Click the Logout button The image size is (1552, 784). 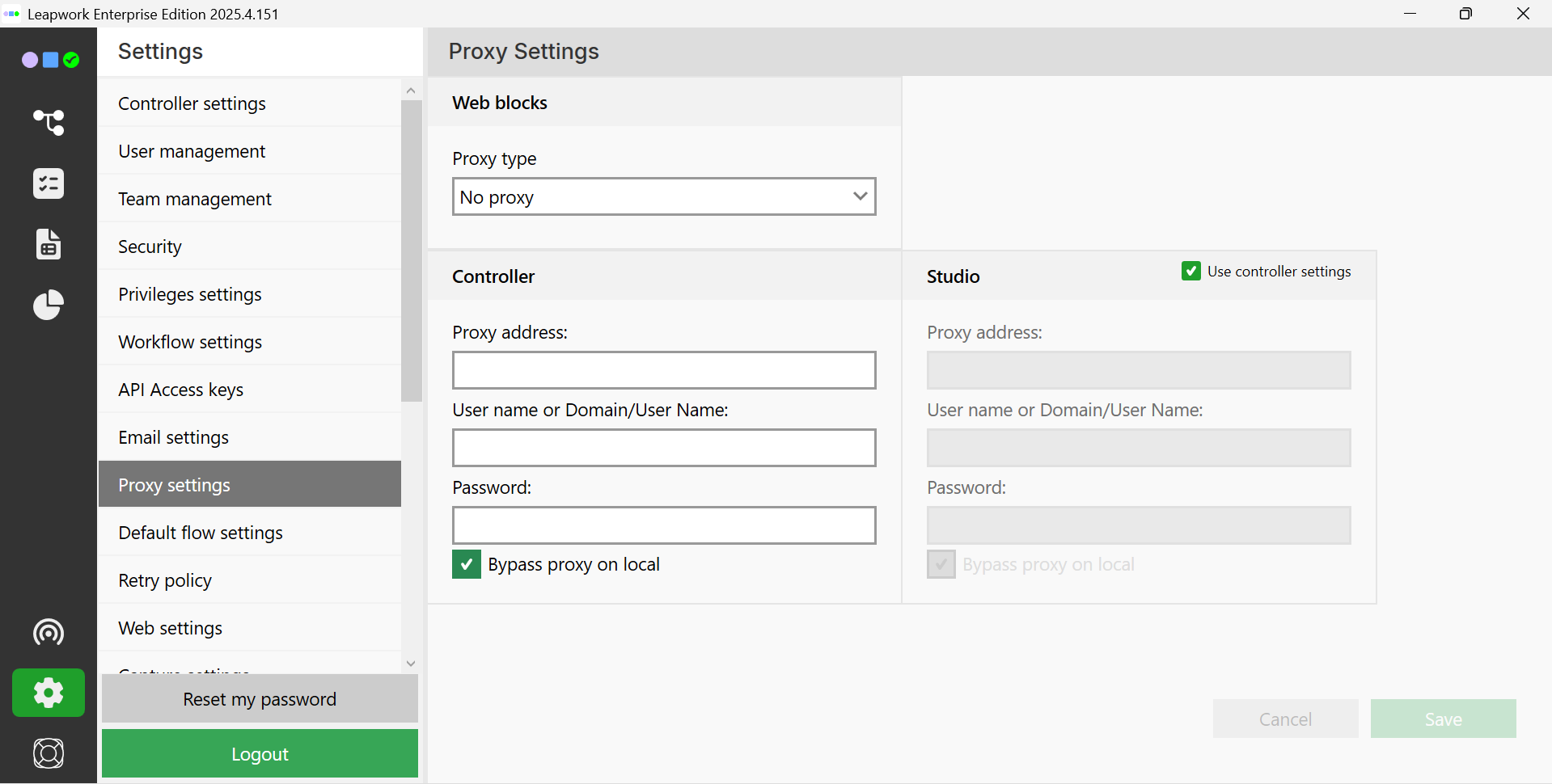(x=260, y=754)
